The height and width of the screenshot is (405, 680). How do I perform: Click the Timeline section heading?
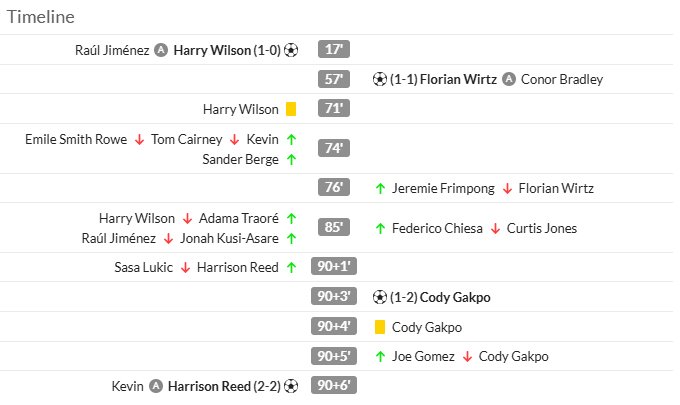tap(41, 17)
